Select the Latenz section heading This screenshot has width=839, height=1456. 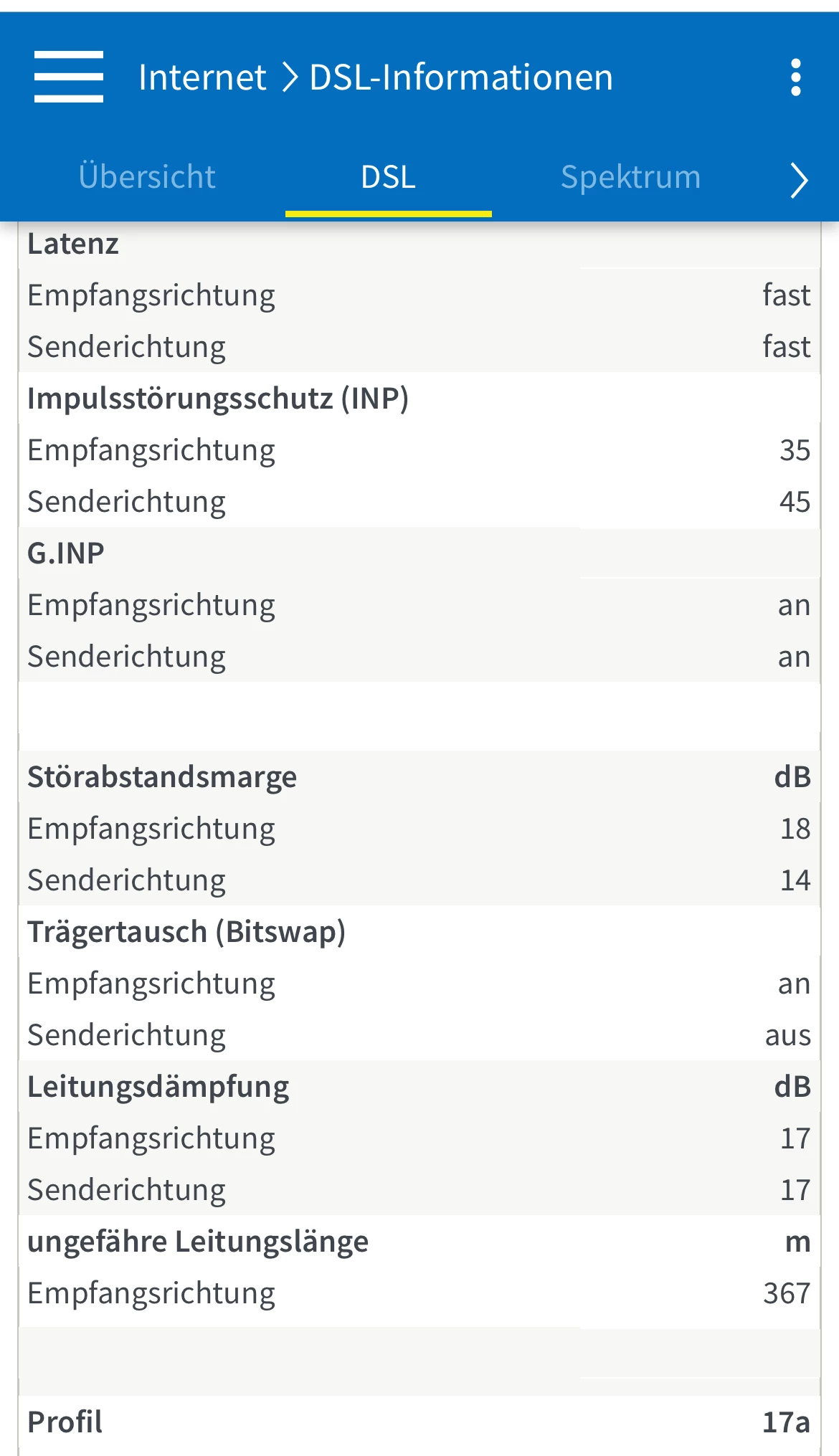coord(73,244)
